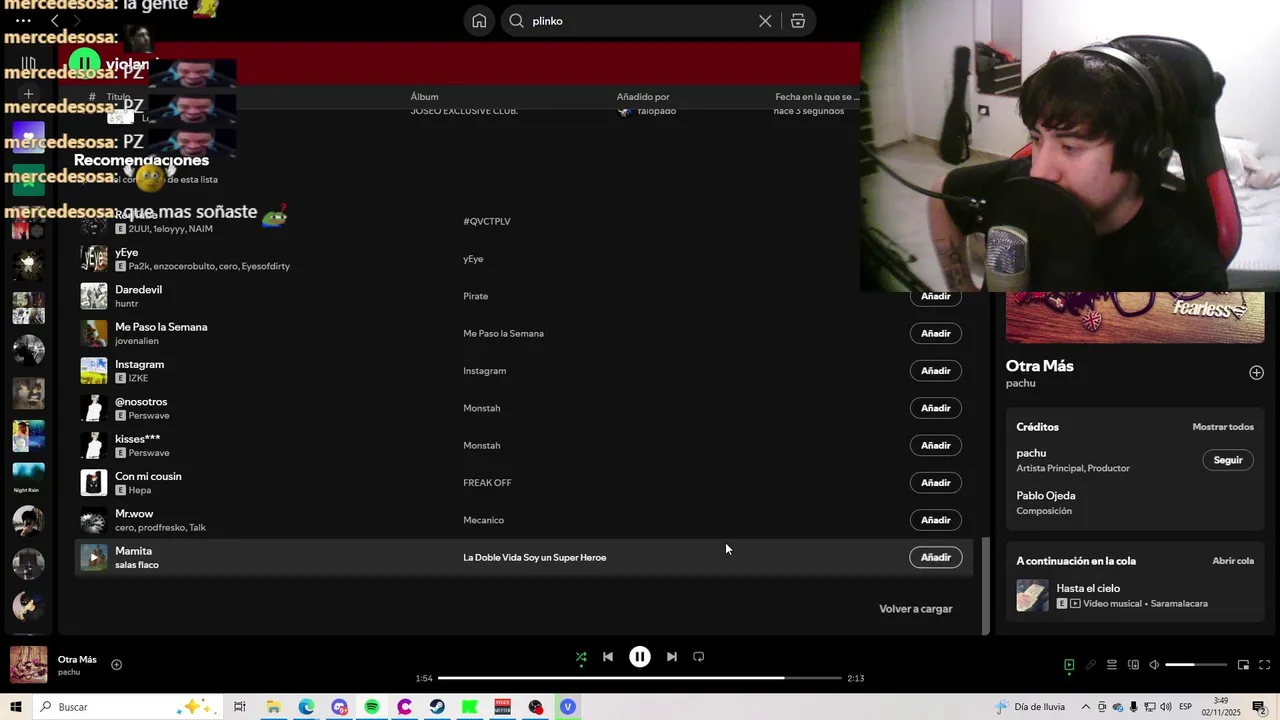Open the Browse icon beside the search bar
Screen dimensions: 1280x720
click(797, 21)
